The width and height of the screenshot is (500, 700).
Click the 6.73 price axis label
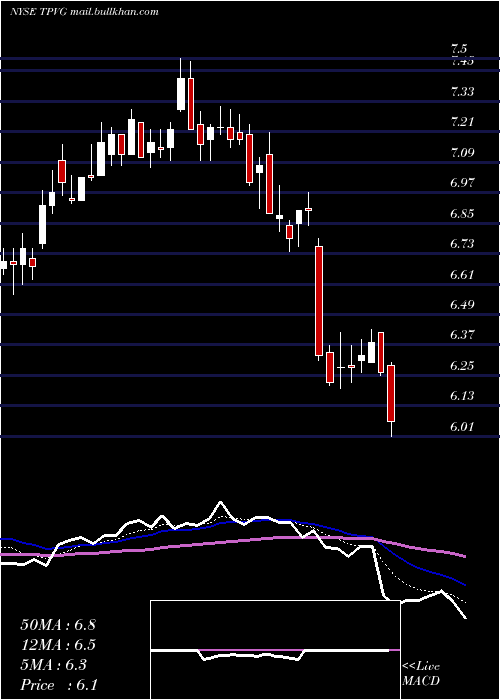coord(462,244)
